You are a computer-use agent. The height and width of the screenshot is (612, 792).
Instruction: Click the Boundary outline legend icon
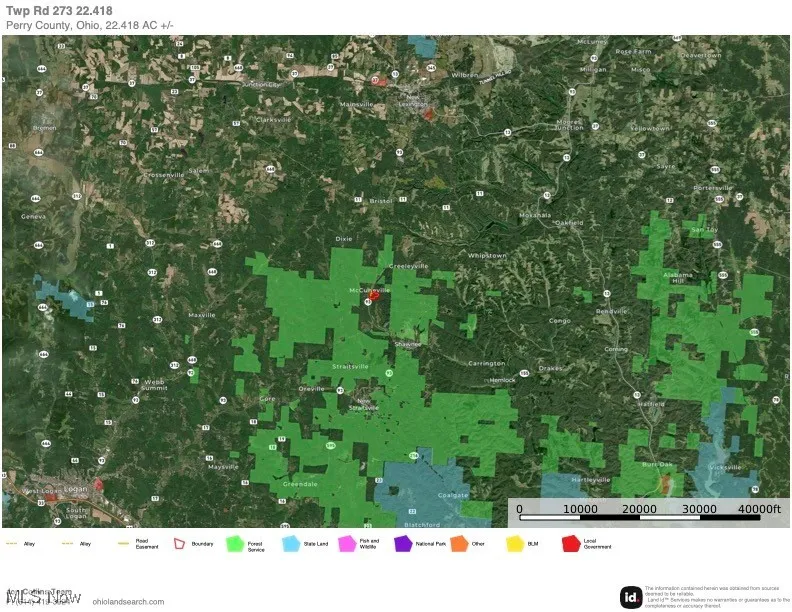[x=180, y=544]
